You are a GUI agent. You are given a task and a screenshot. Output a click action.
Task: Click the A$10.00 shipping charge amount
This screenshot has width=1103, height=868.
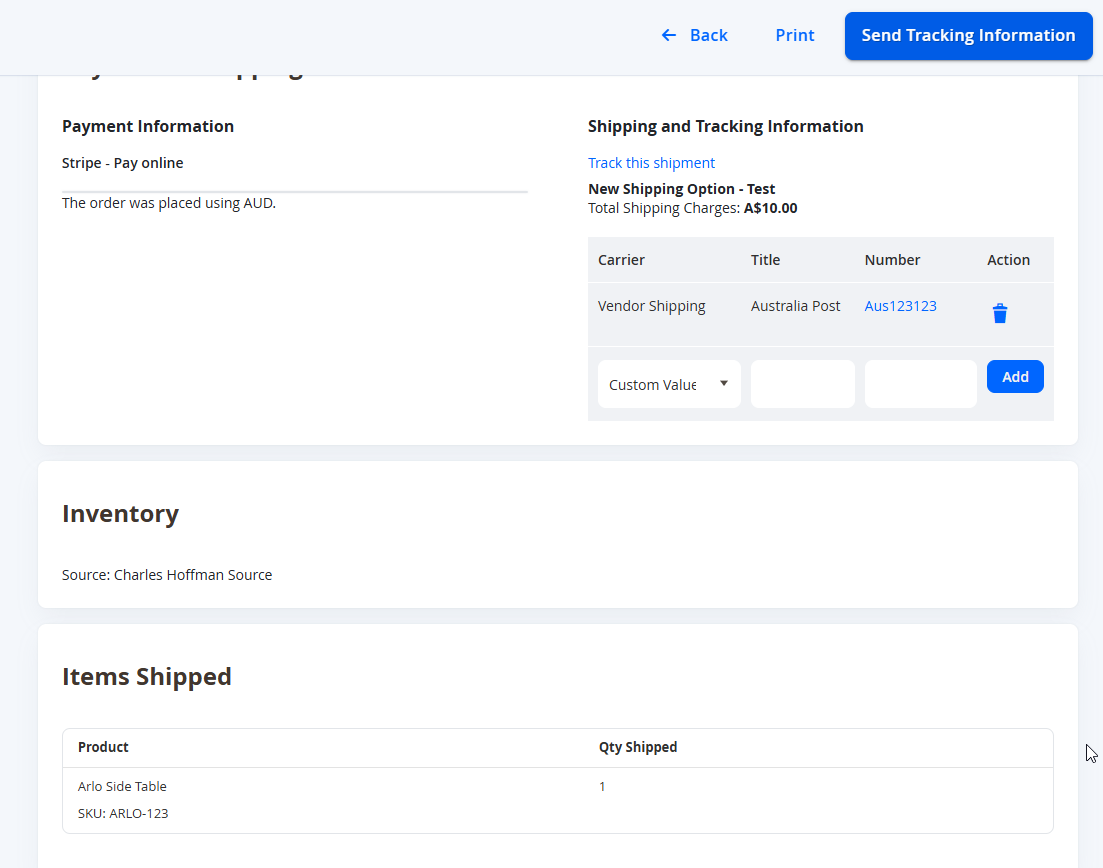point(770,208)
